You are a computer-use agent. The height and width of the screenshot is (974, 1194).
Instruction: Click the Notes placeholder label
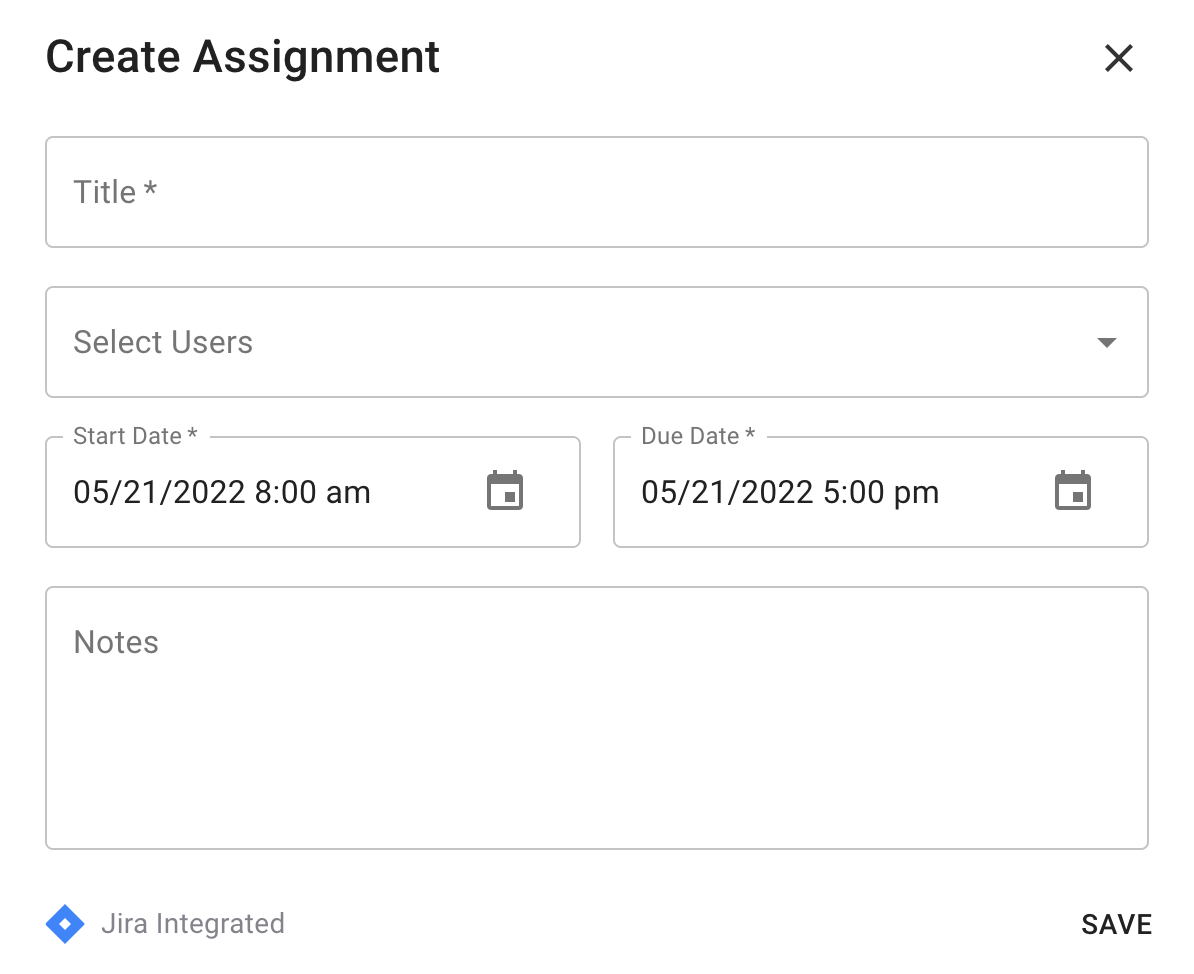click(116, 642)
